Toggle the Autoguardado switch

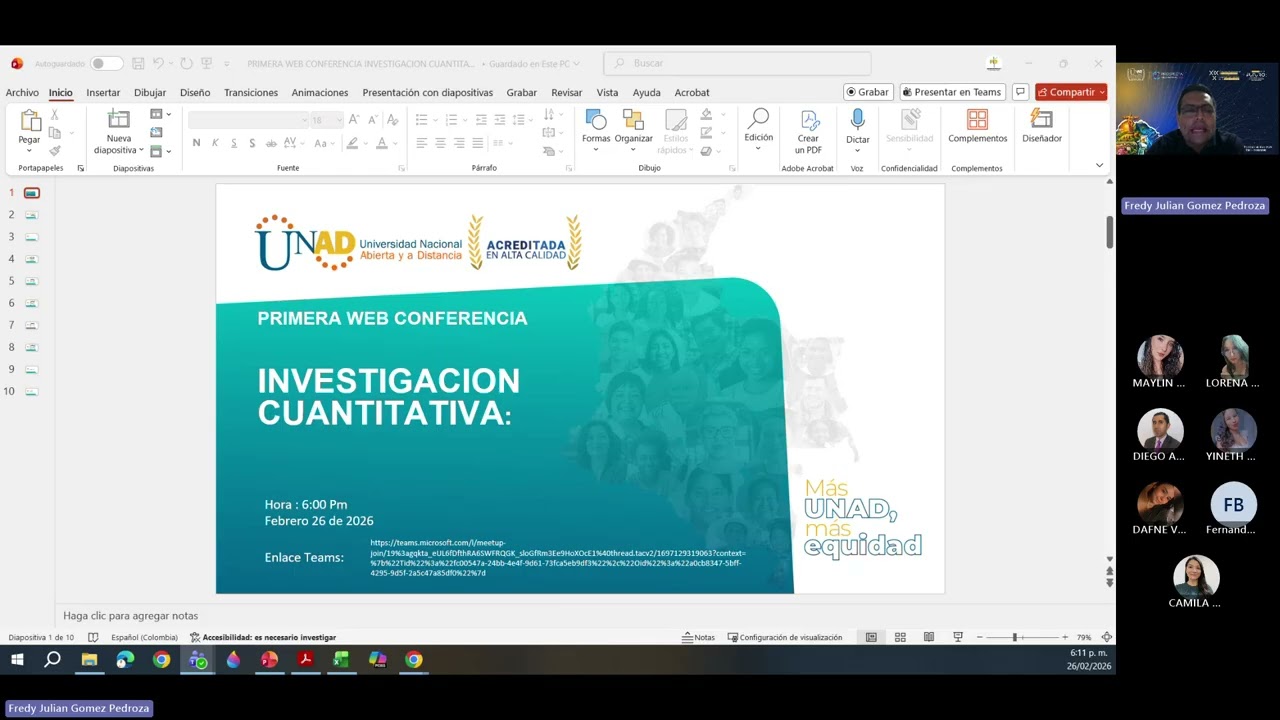point(106,63)
